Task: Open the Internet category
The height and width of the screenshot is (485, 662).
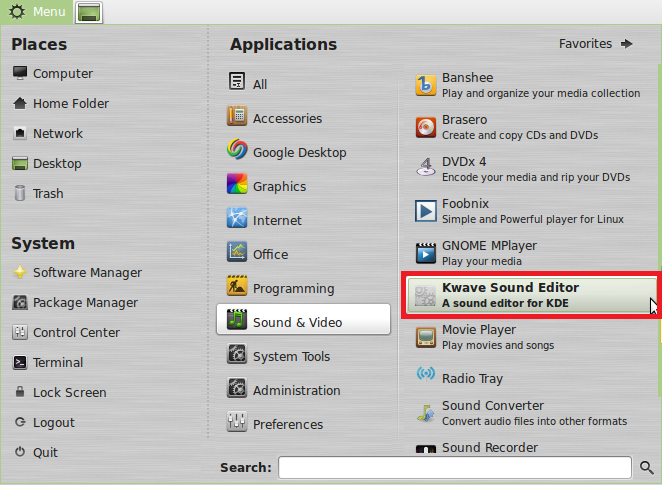Action: [303, 220]
